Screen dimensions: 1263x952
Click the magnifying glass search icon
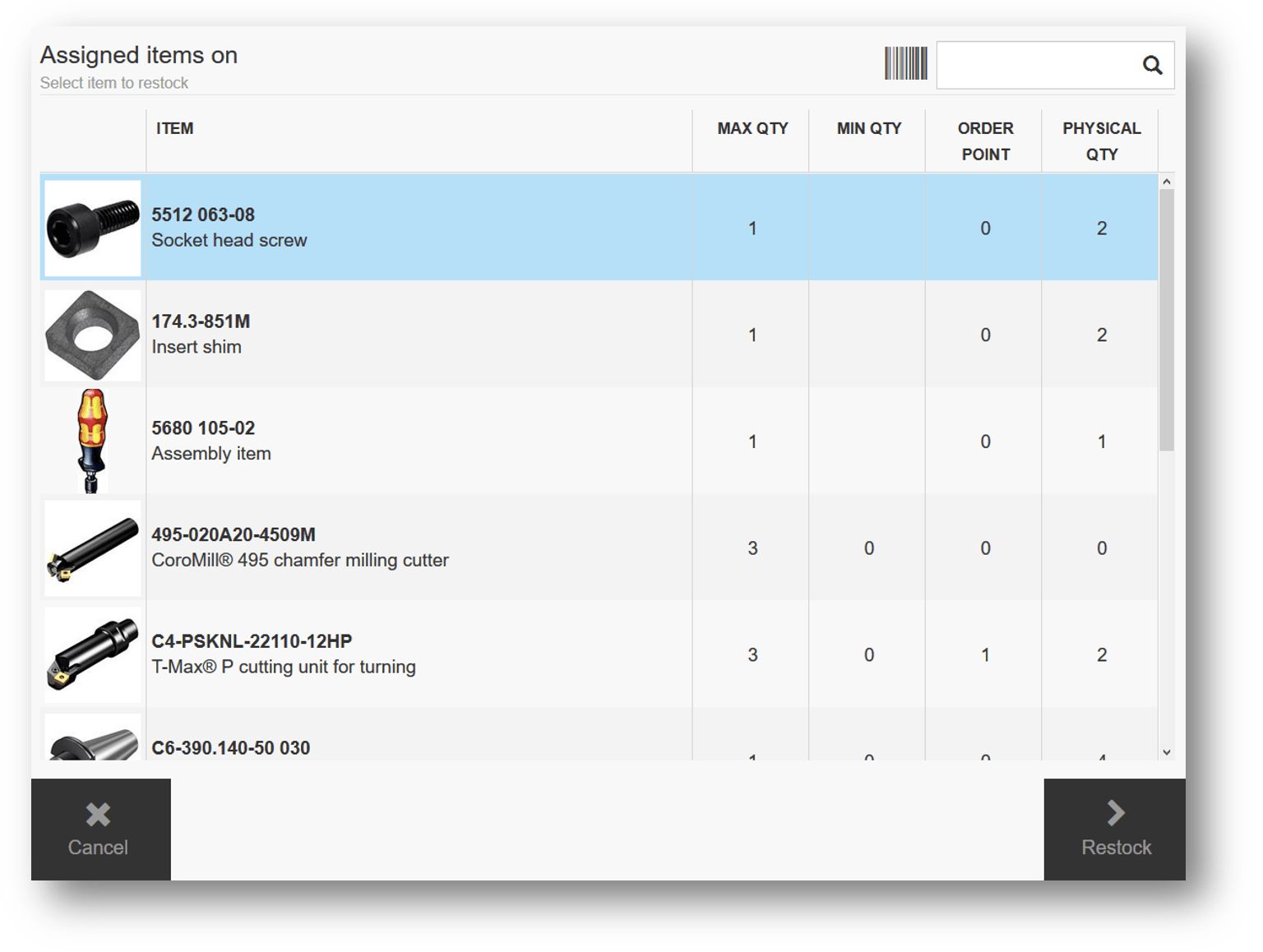pos(1152,65)
